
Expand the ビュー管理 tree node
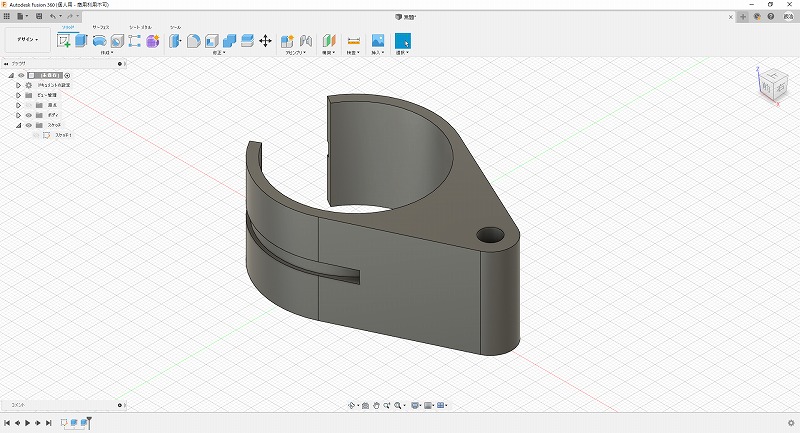18,95
